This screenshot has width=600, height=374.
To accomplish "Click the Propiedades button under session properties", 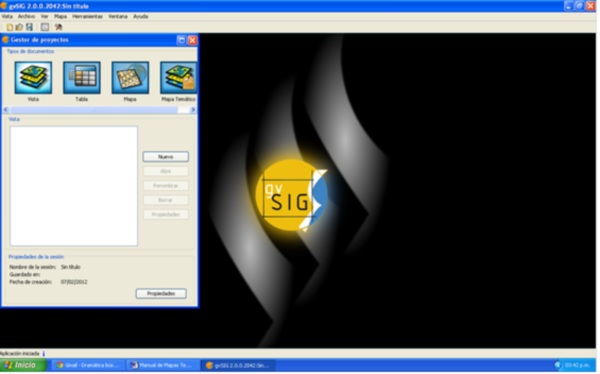I will point(161,294).
